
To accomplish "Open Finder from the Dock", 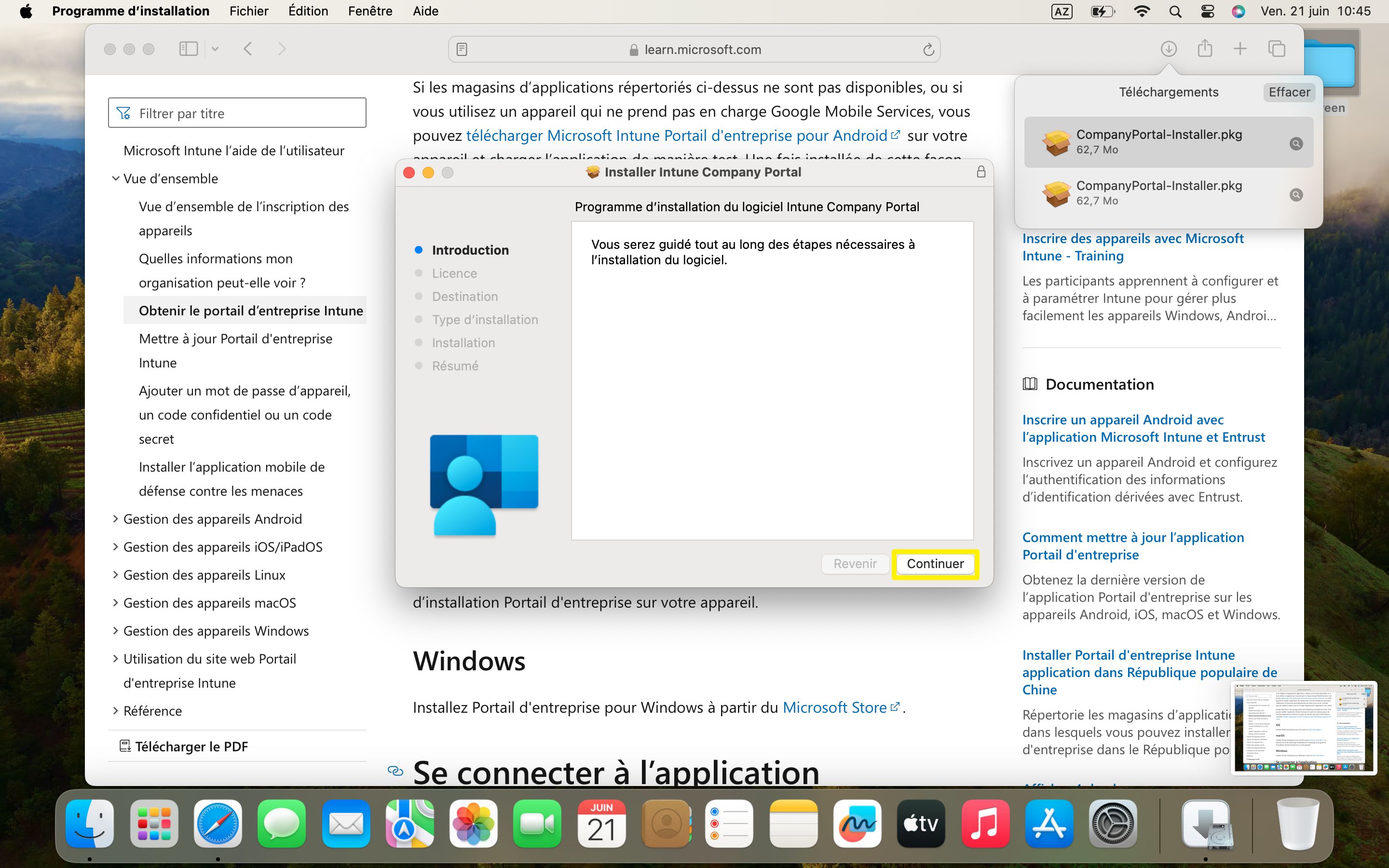I will coord(90,824).
